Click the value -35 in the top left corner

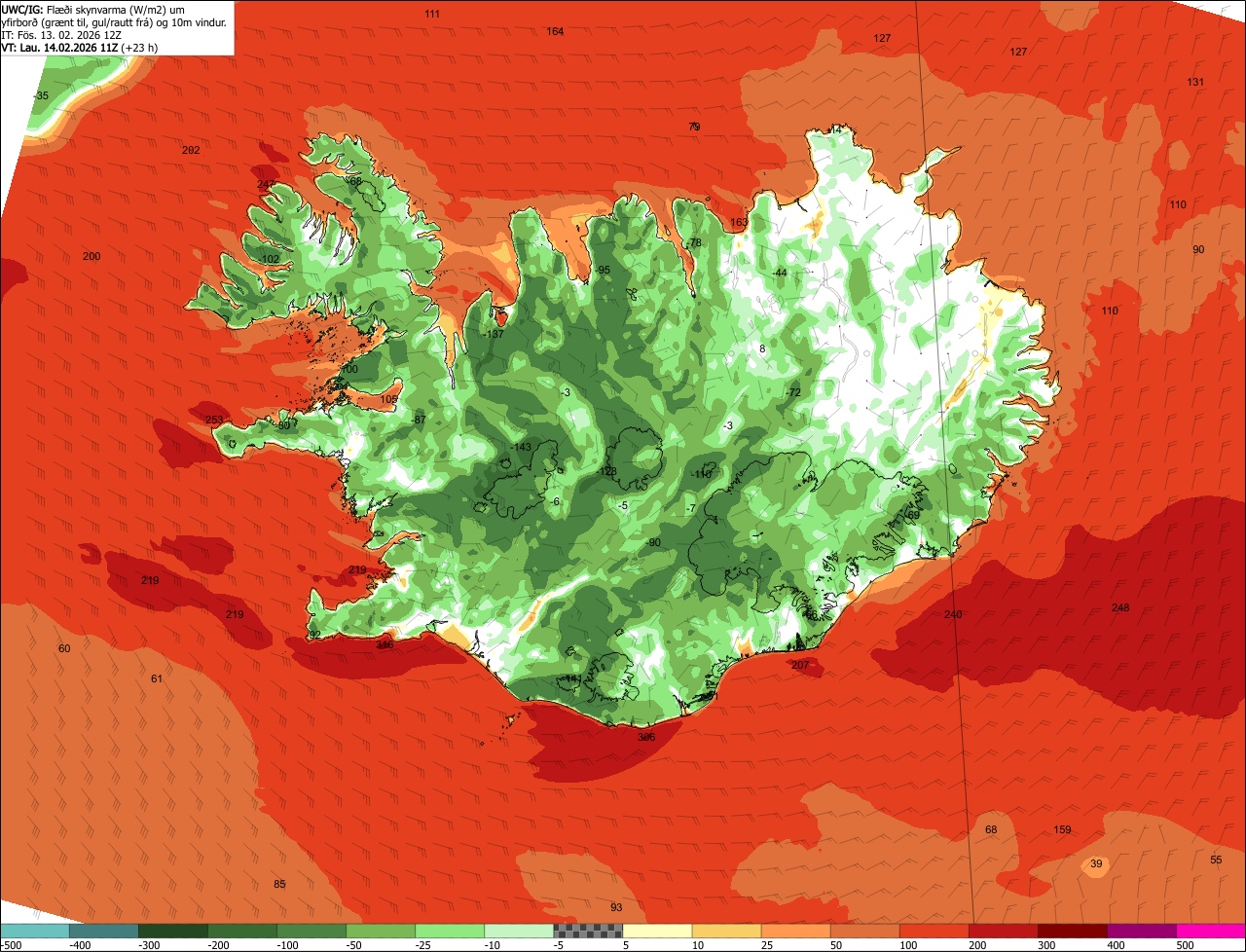click(x=41, y=95)
